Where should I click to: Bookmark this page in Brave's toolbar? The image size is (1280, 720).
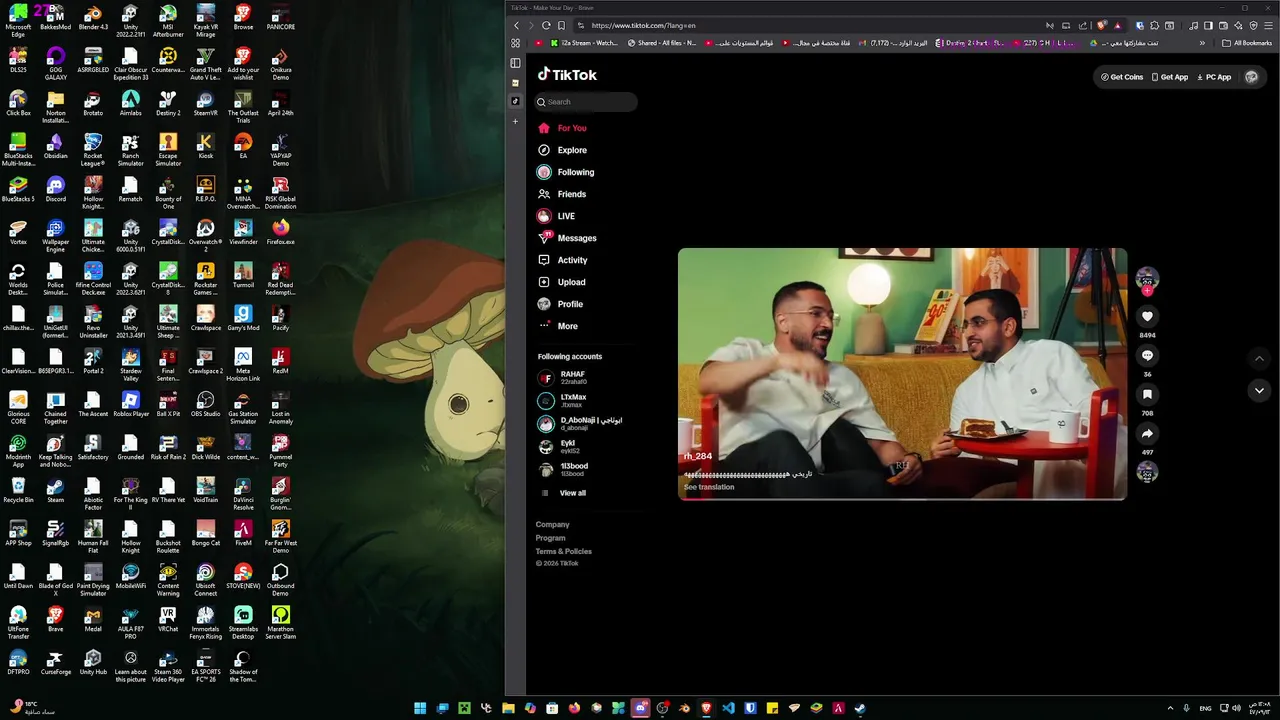tap(561, 25)
